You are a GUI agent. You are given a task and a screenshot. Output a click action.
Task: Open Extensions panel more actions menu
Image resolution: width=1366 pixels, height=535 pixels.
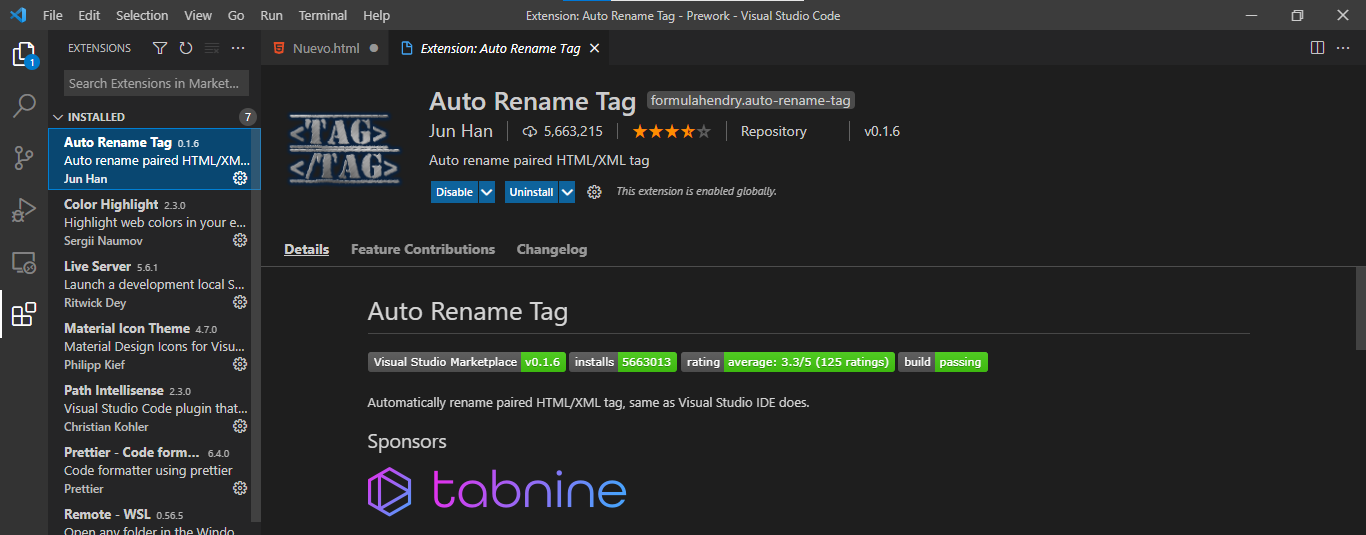coord(238,48)
